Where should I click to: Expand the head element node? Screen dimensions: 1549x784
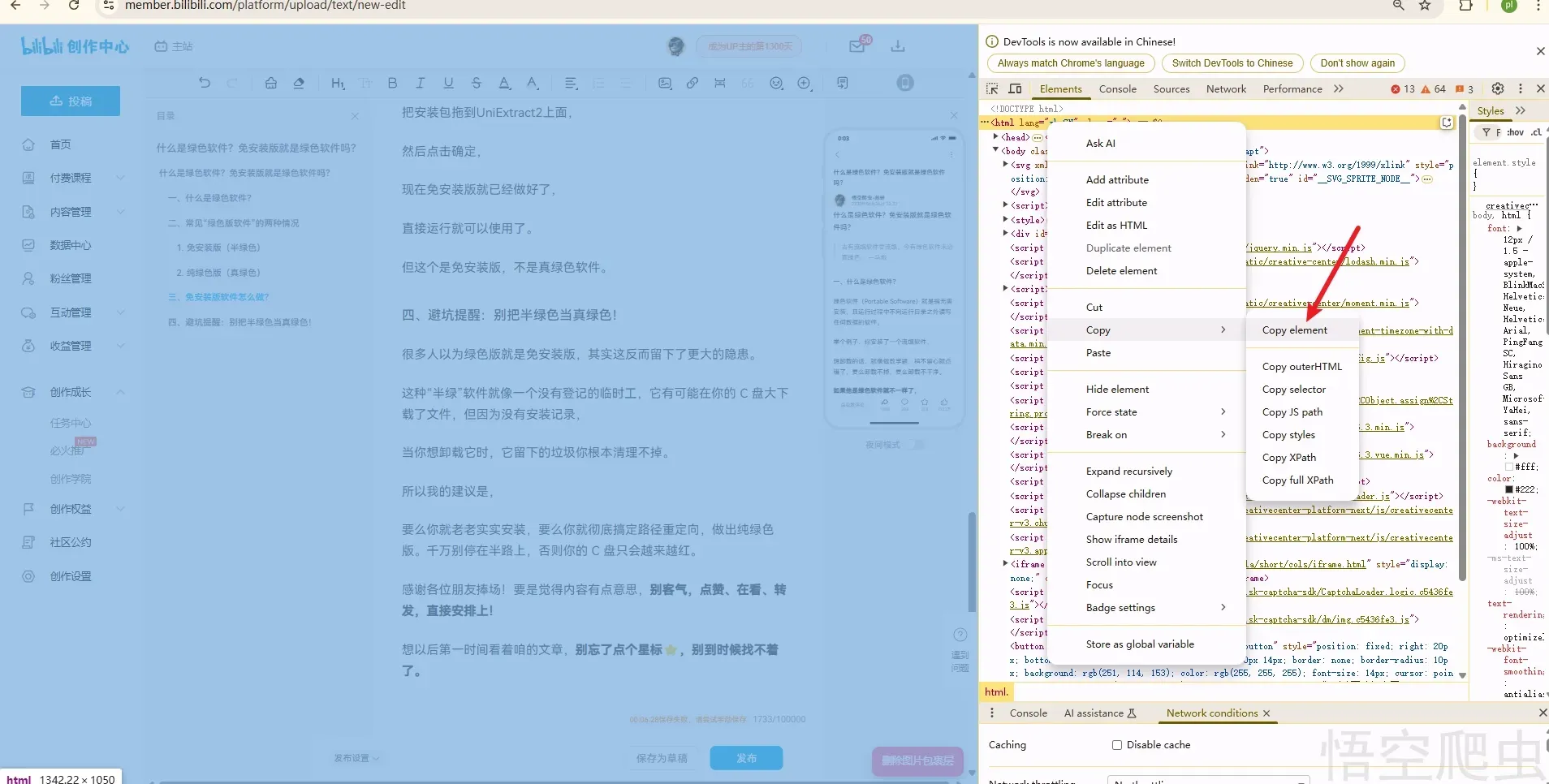coord(996,137)
